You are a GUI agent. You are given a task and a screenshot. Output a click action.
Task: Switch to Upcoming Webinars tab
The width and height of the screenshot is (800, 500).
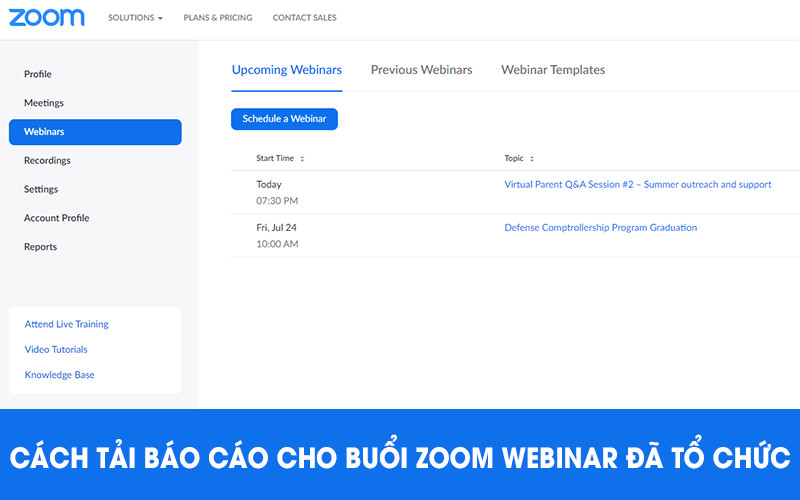coord(287,70)
